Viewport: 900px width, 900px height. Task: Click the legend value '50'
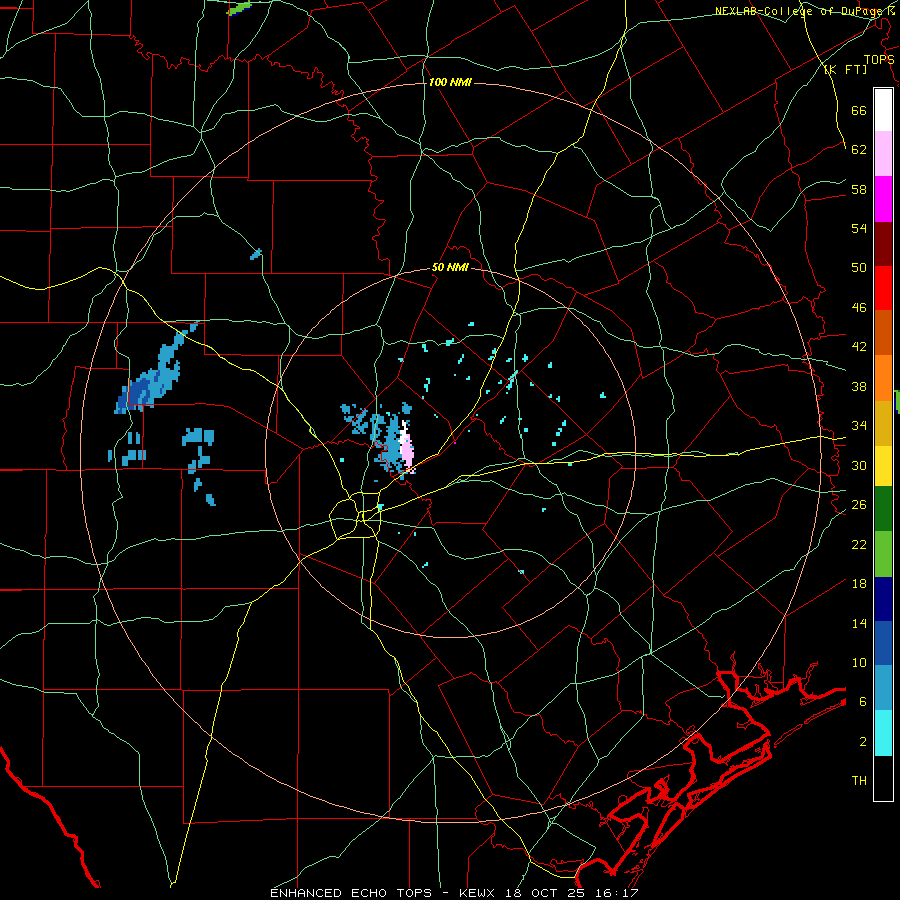click(x=859, y=267)
